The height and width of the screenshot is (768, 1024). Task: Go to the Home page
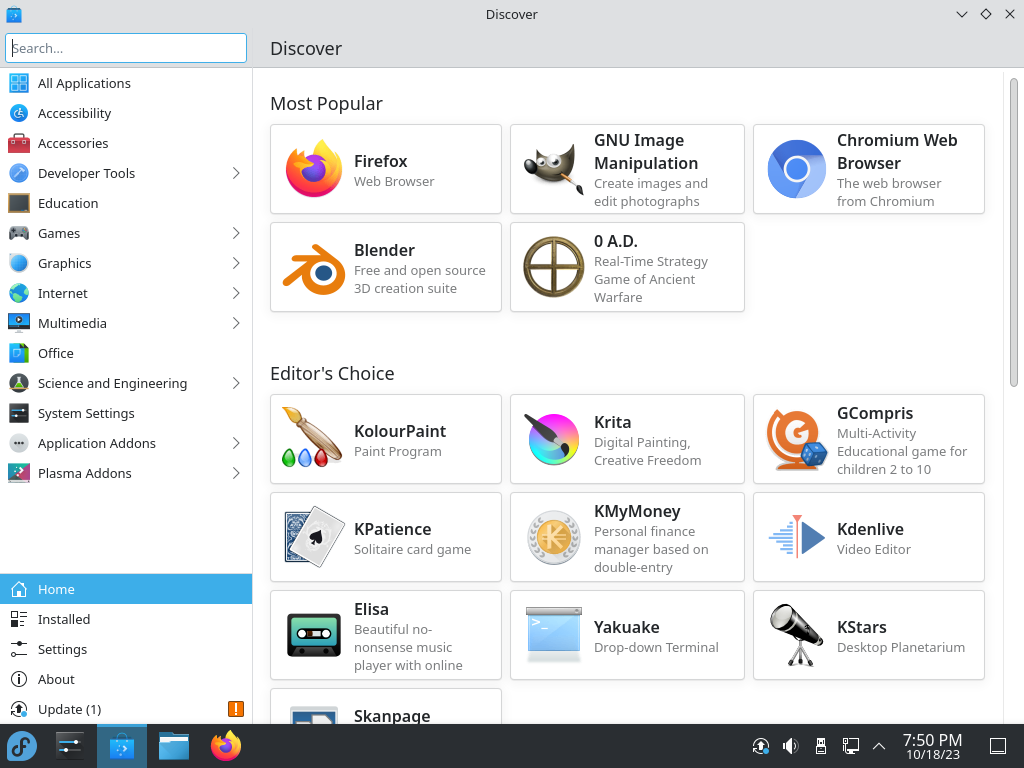(126, 589)
